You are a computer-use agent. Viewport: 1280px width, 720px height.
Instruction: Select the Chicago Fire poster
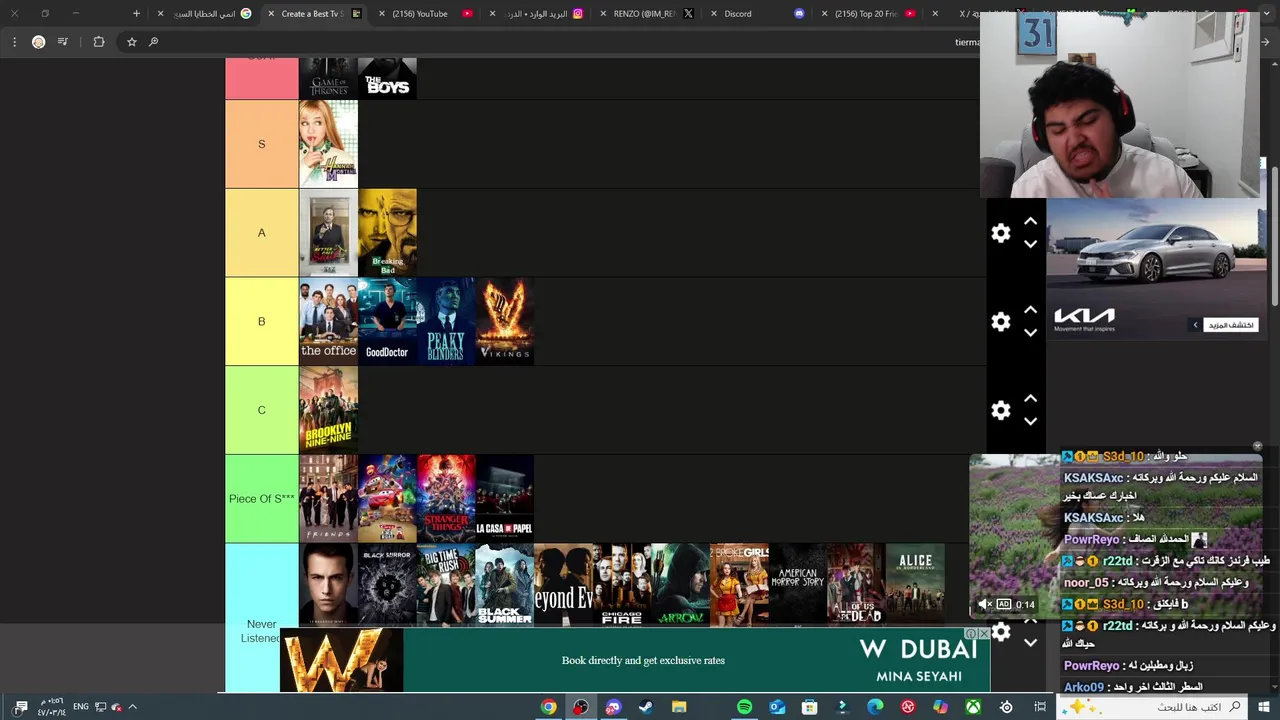(x=622, y=585)
